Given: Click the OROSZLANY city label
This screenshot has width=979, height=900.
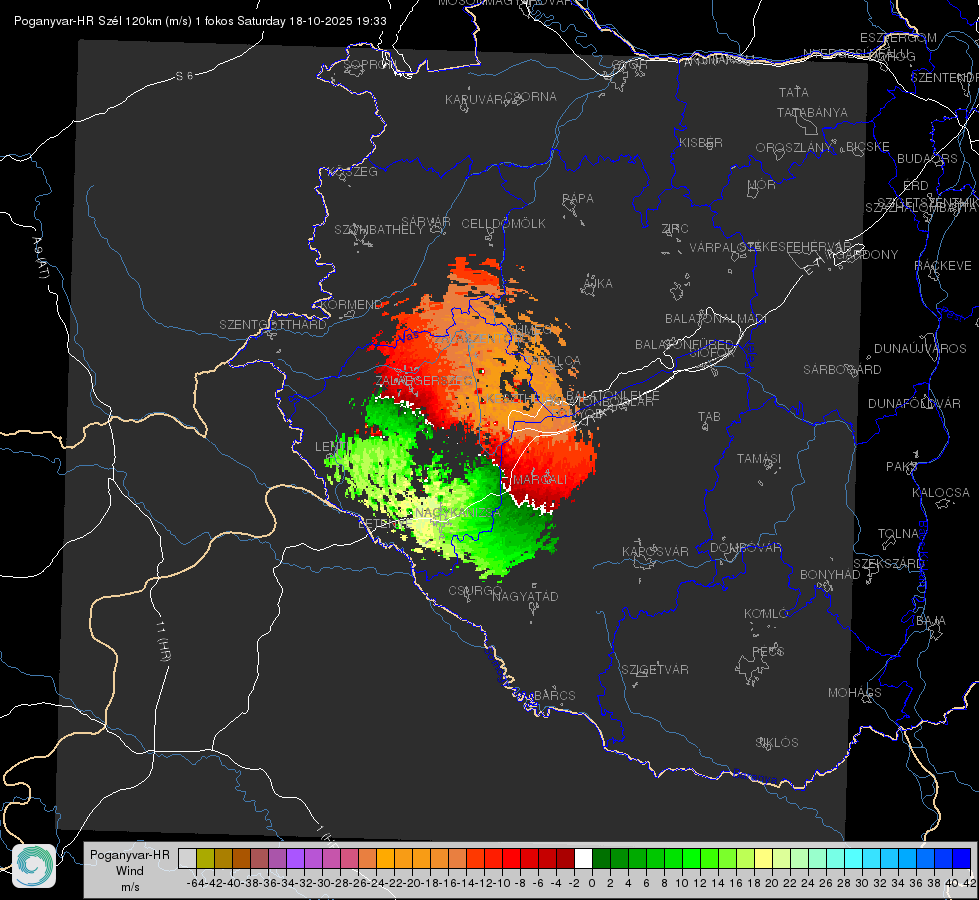Looking at the screenshot, I should pos(794,147).
